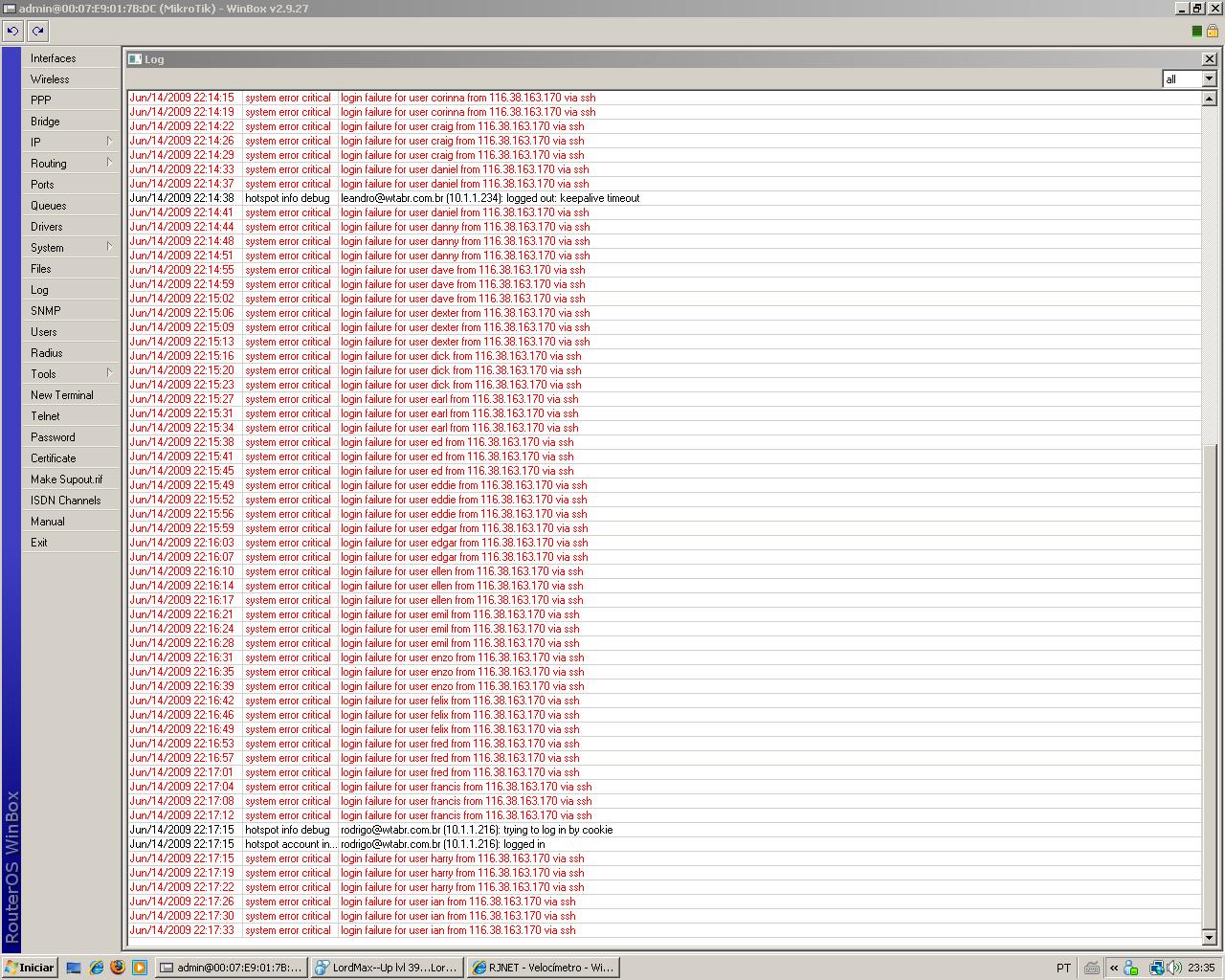The image size is (1225, 980).
Task: Click the 23:35 taskbar clock
Action: pyautogui.click(x=1201, y=968)
